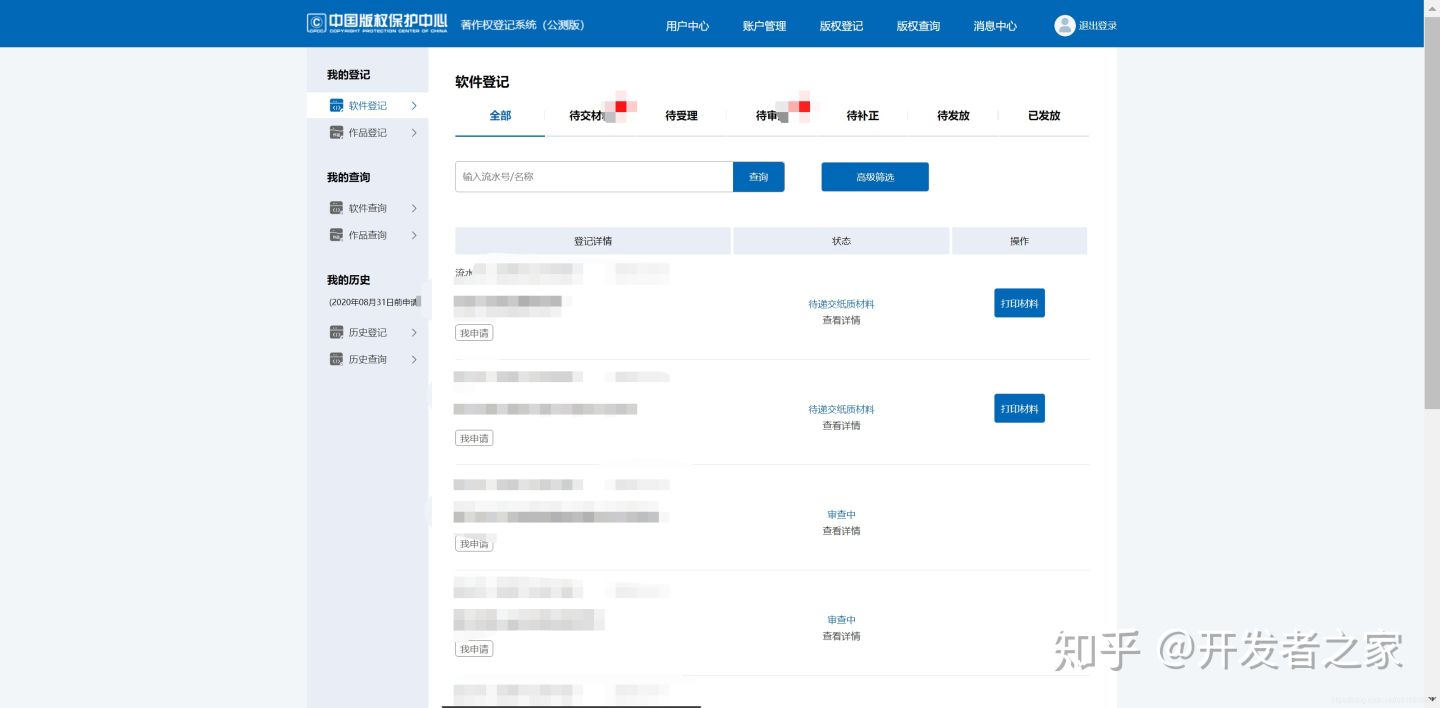Click the China Copyright Protection Center logo

click(x=377, y=24)
